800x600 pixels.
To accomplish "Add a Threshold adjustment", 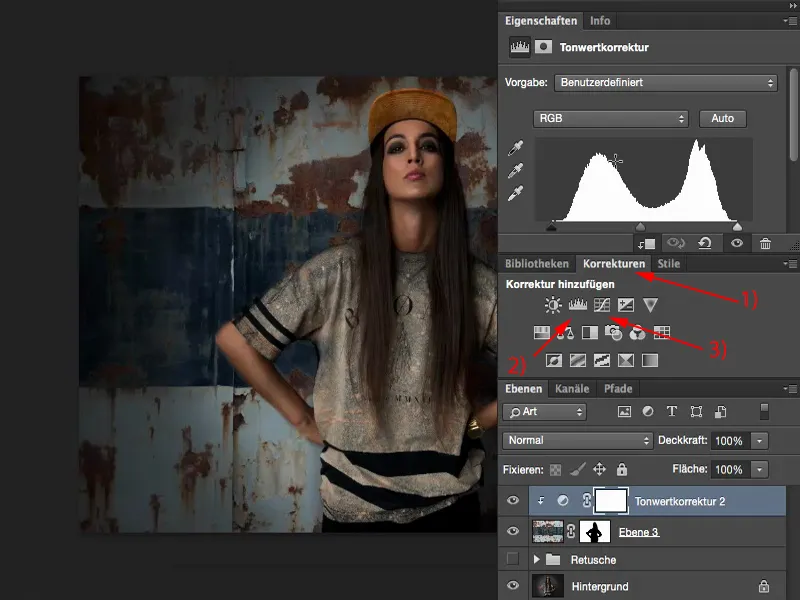I will click(x=602, y=361).
